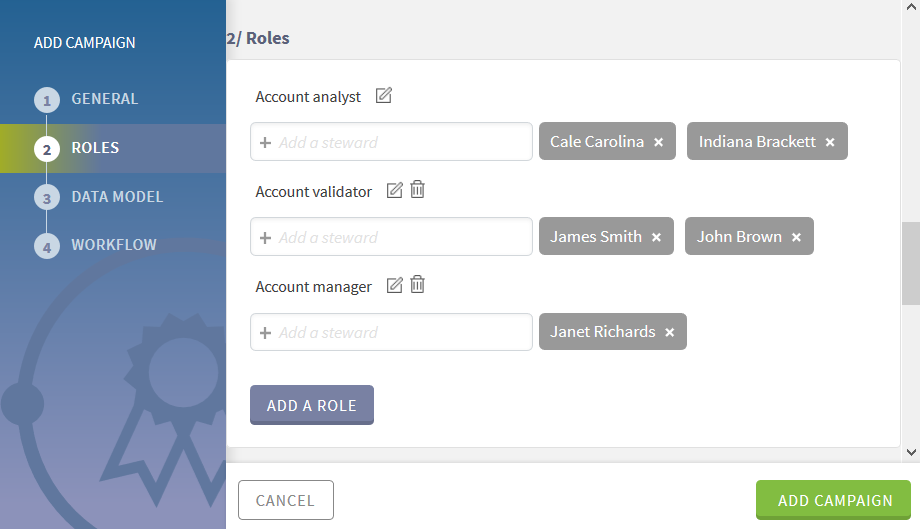Image resolution: width=920 pixels, height=529 pixels.
Task: Edit the Account analyst role name
Action: (x=384, y=96)
